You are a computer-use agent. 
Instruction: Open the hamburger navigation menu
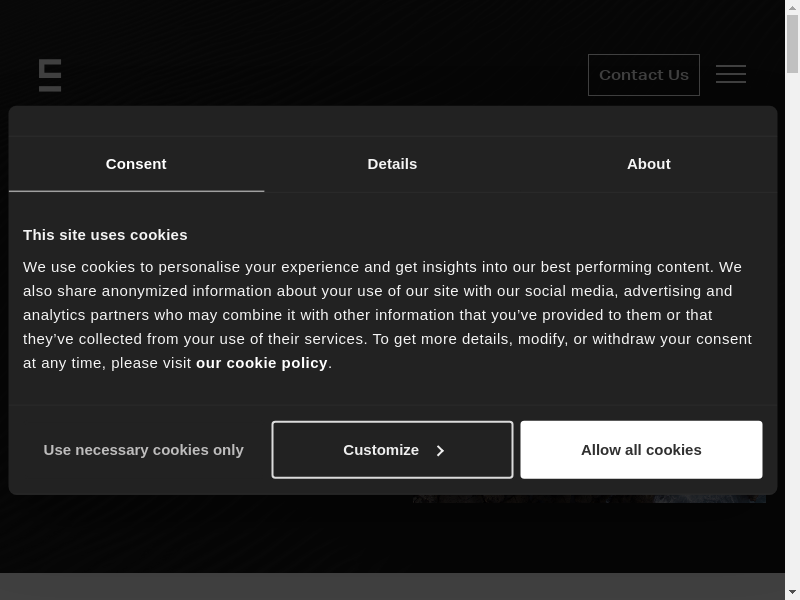(x=731, y=74)
